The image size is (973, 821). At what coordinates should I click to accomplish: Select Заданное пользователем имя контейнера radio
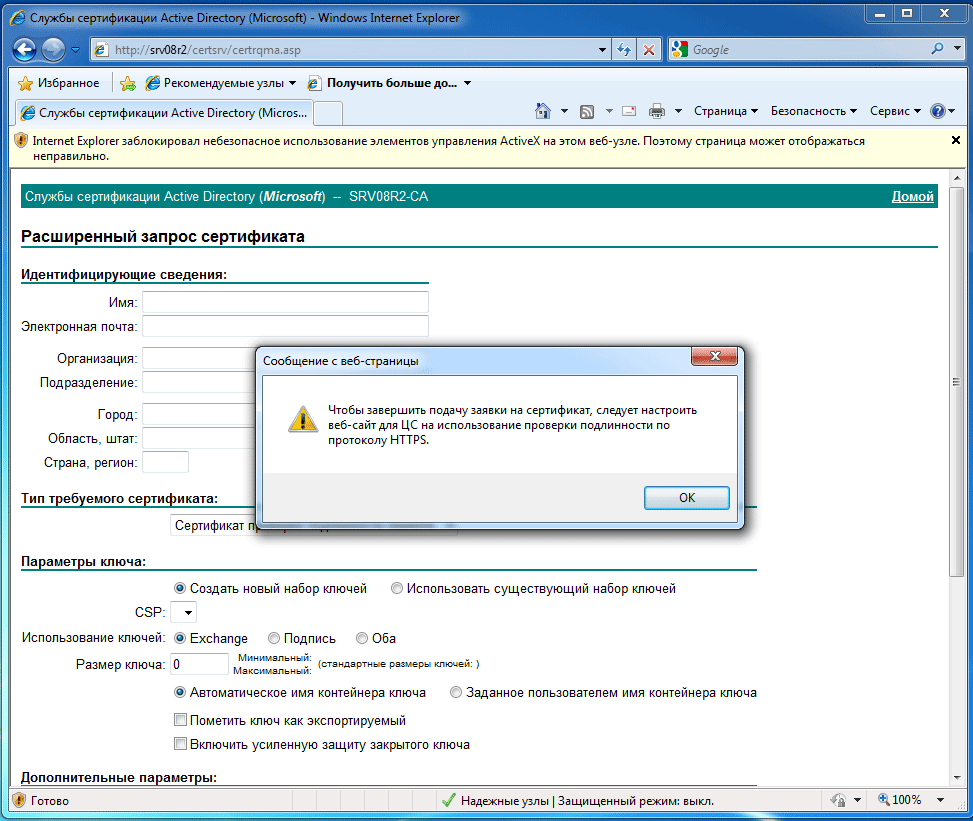pos(456,692)
